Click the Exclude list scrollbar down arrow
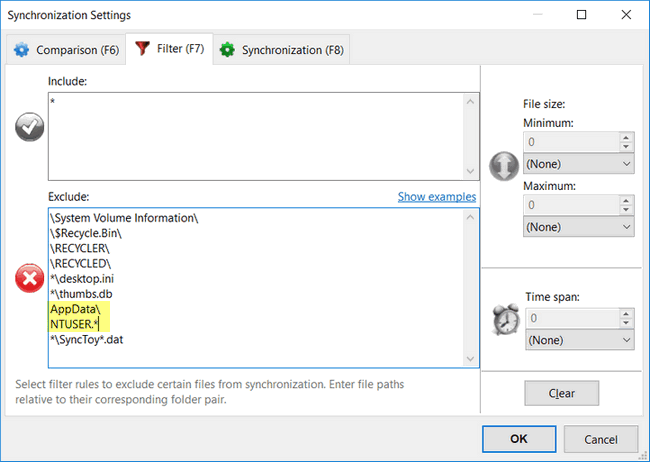Screen dimensions: 650x462 click(x=470, y=359)
